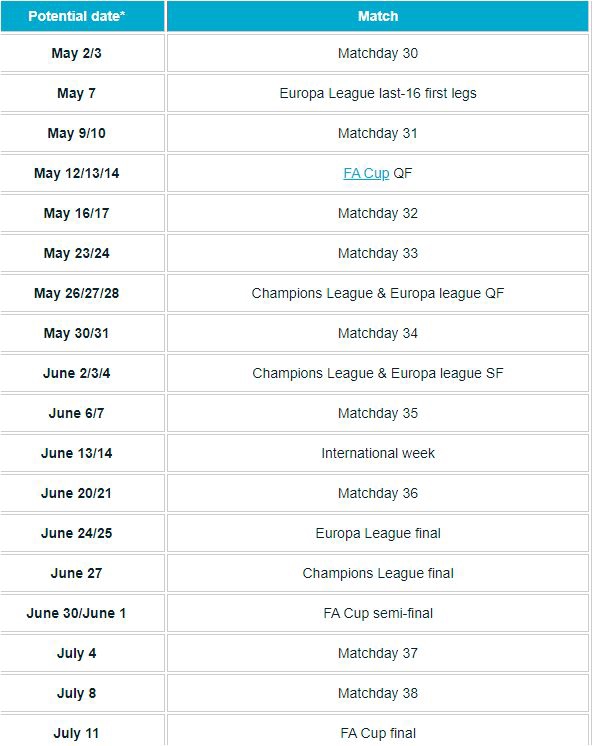Click the Match column header

378,16
